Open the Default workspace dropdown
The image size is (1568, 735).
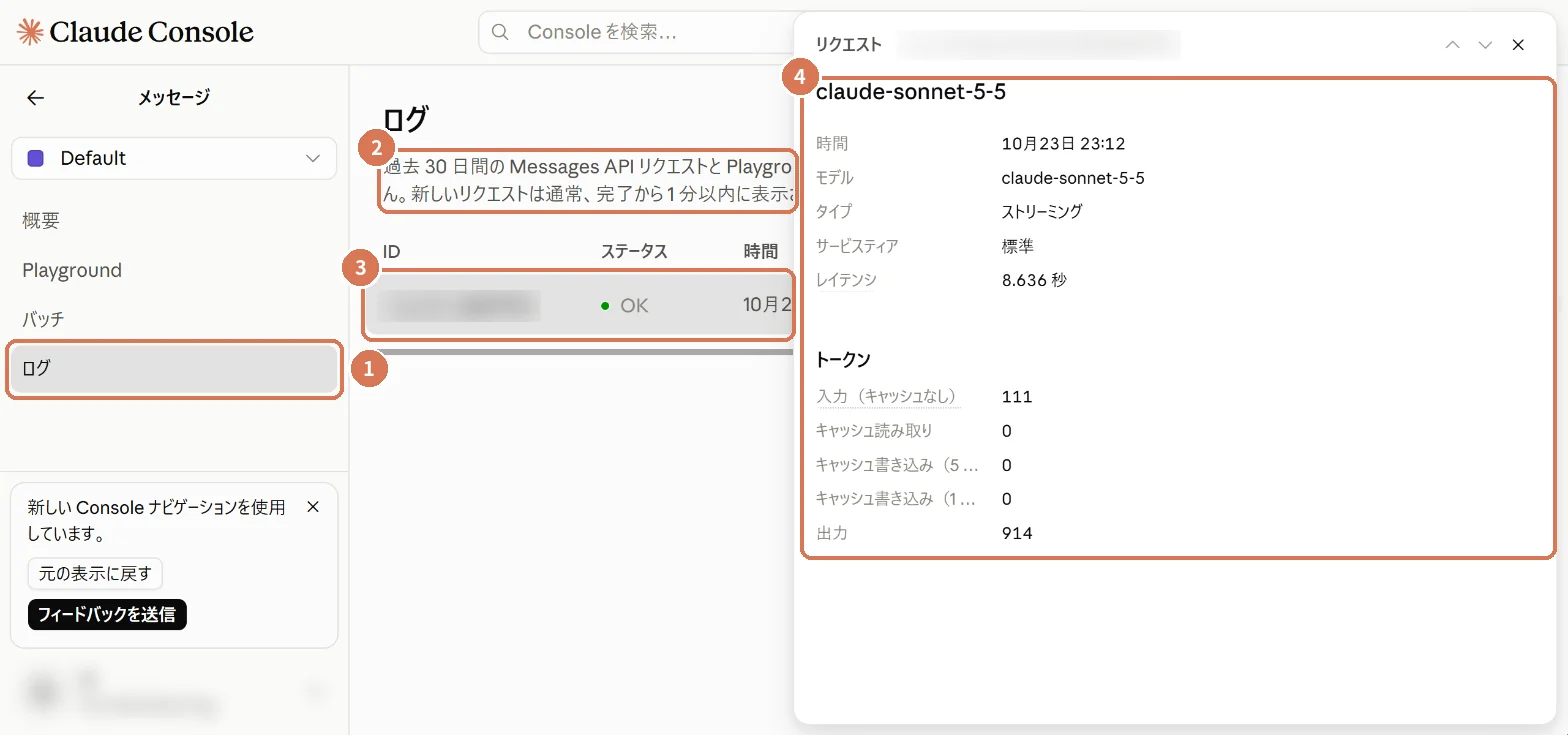[x=174, y=158]
